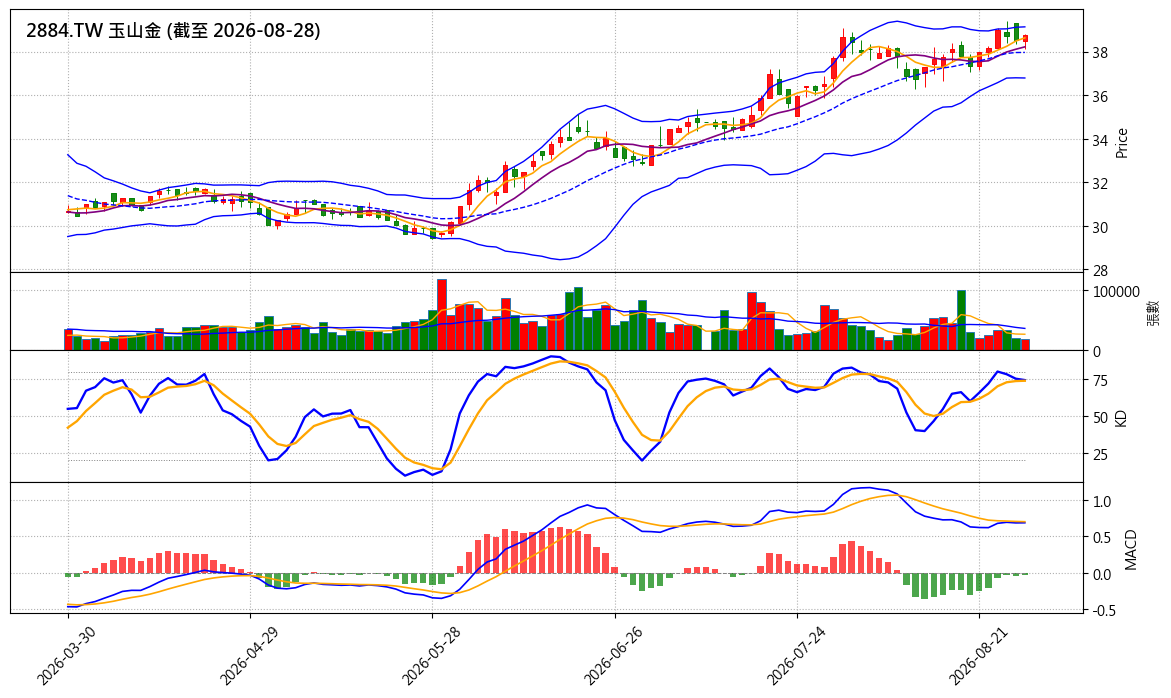Click the price tick label 34

tap(1100, 140)
